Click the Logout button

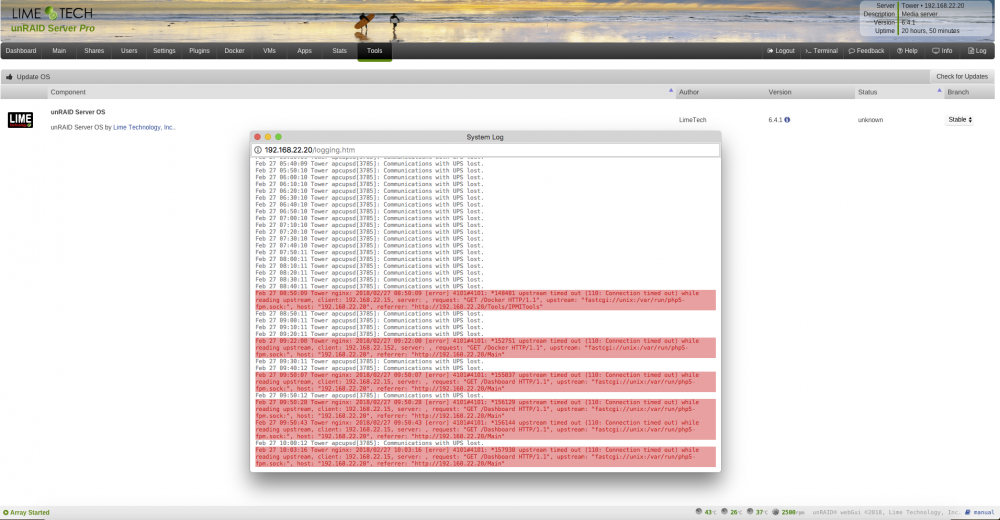click(x=781, y=51)
